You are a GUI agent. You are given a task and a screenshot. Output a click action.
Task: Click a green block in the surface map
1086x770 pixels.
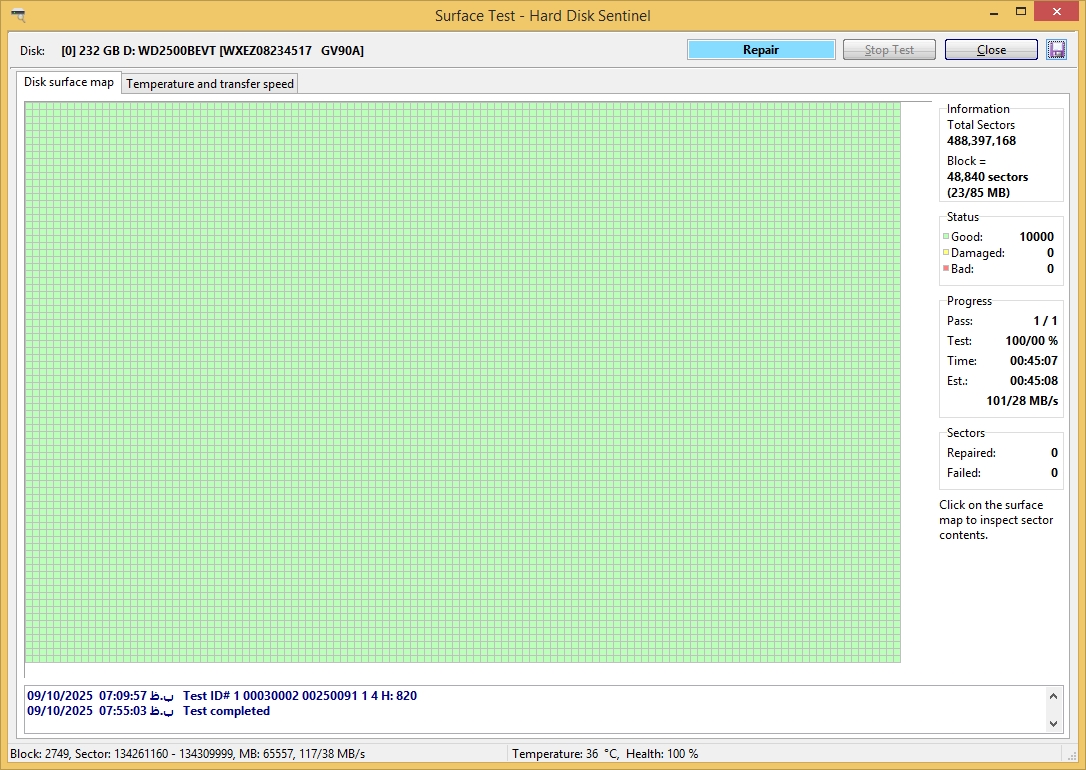coord(460,380)
